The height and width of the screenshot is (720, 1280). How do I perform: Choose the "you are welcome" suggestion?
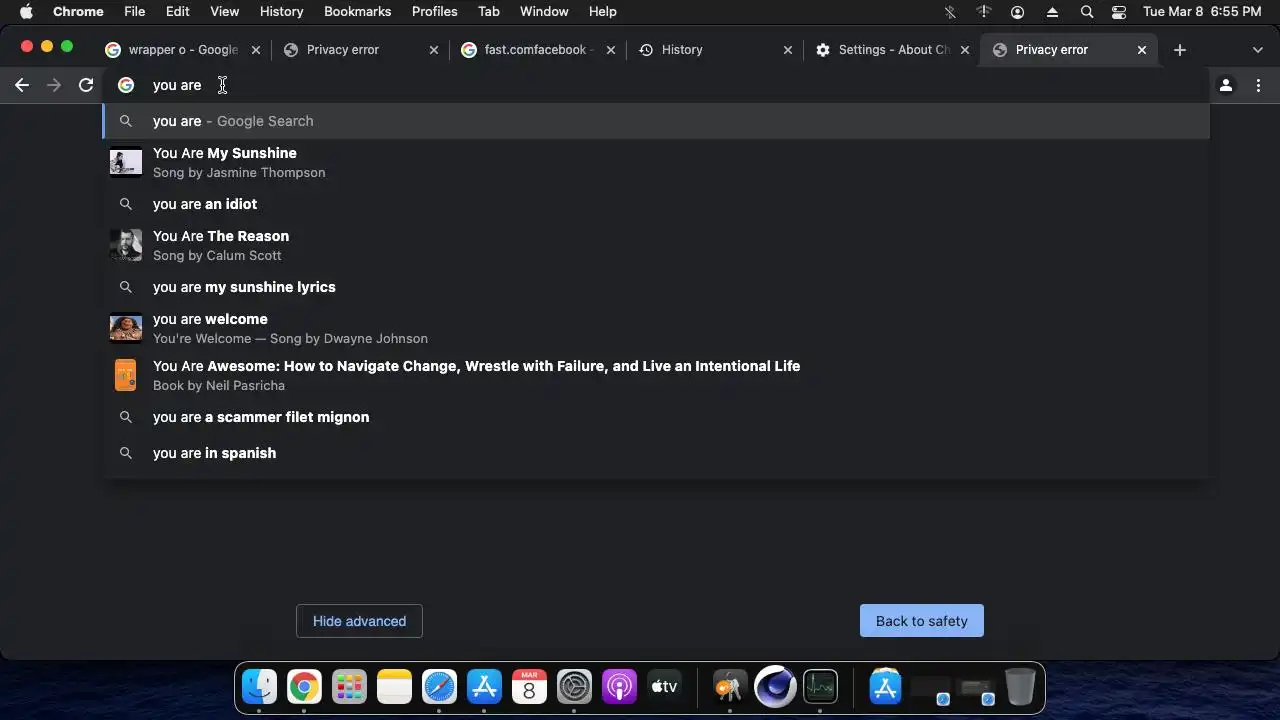[656, 328]
